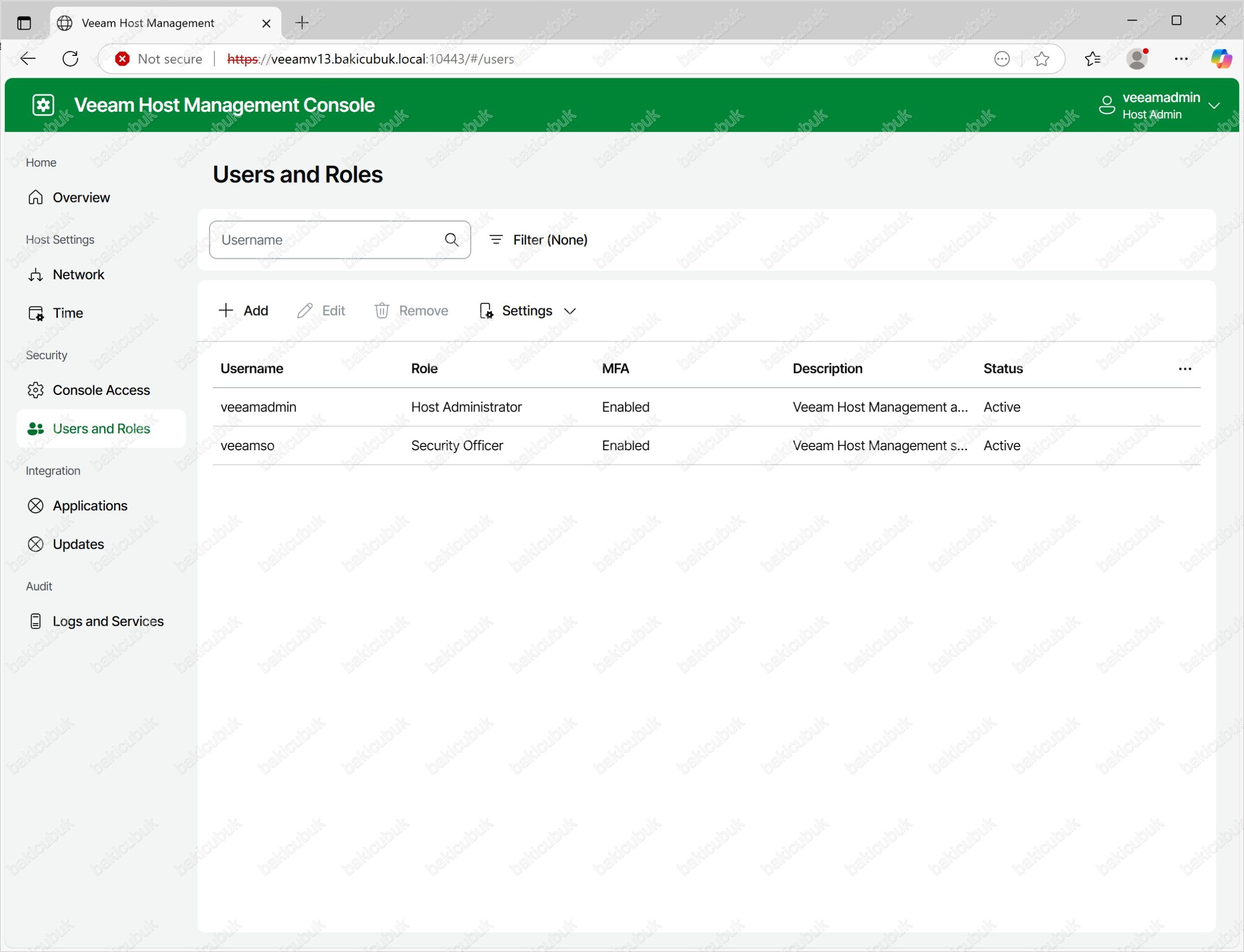Click the Edit button
Viewport: 1244px width, 952px height.
click(321, 310)
